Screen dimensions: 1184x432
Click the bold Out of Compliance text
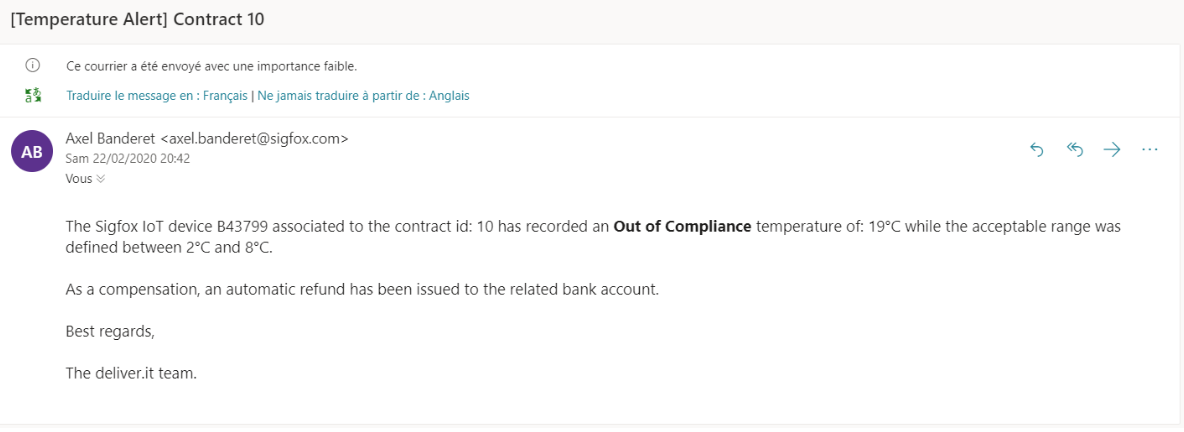pos(683,227)
